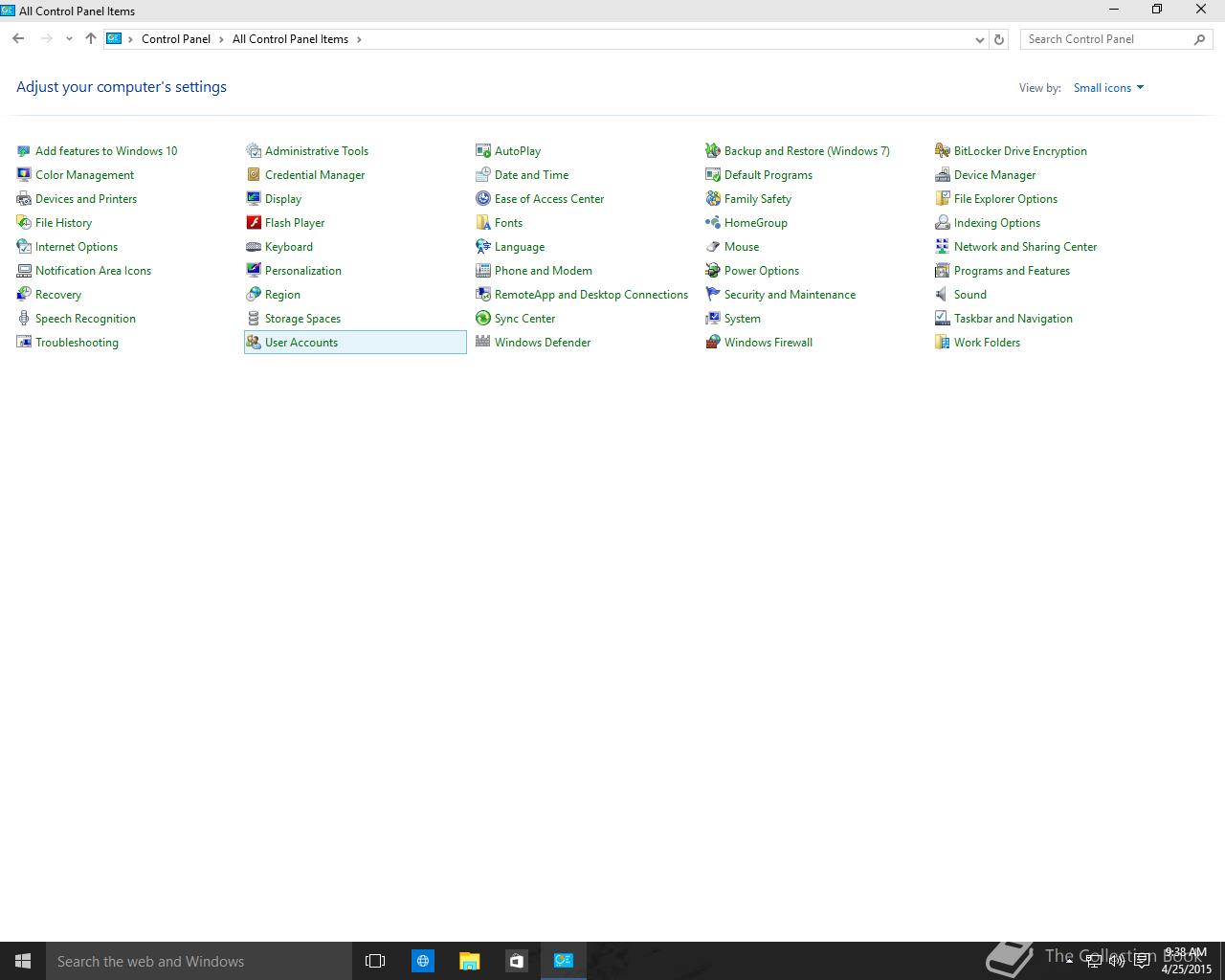Click the BitLocker Drive Encryption icon
1225x980 pixels.
[943, 150]
